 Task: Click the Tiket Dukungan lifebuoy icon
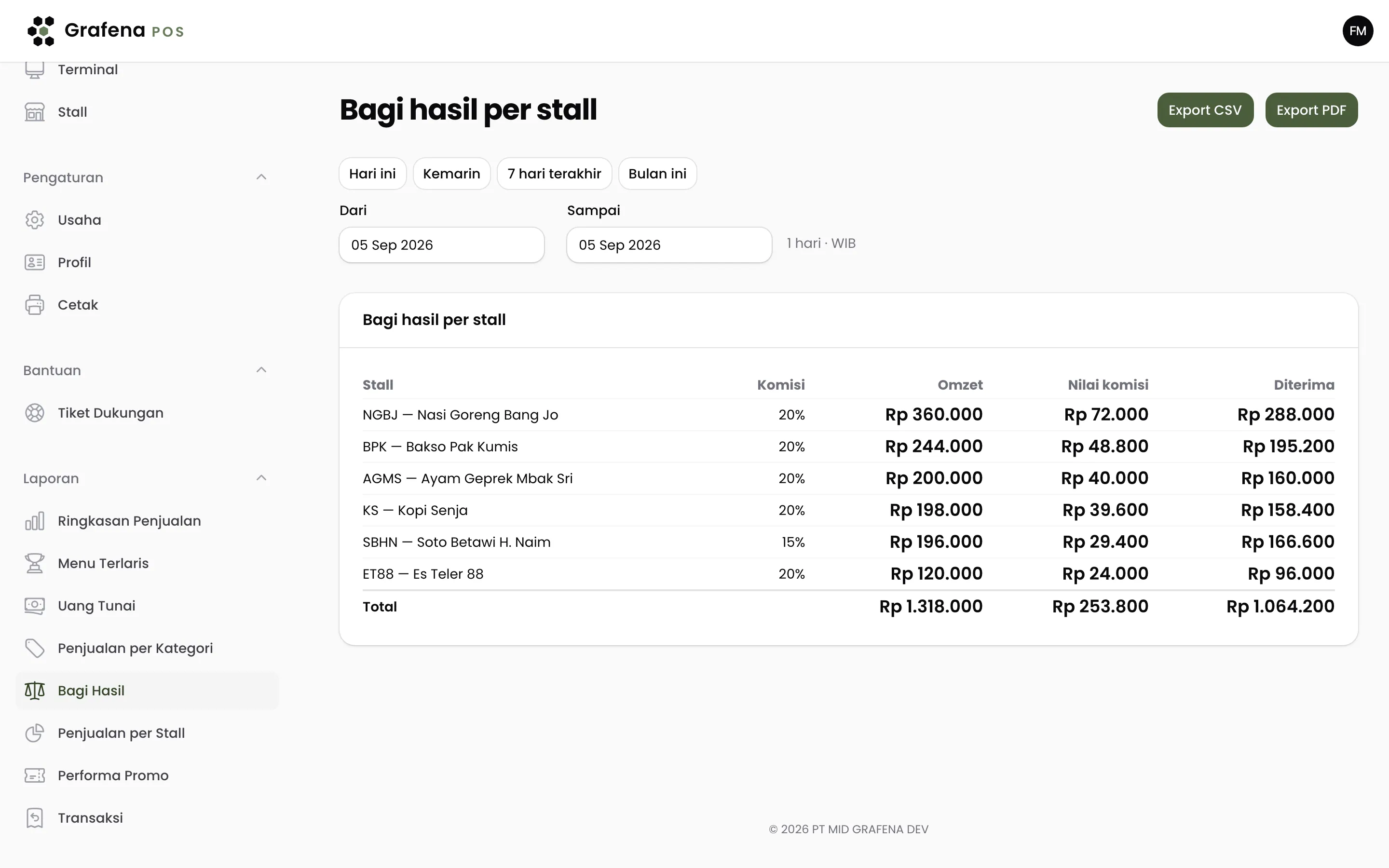[34, 413]
